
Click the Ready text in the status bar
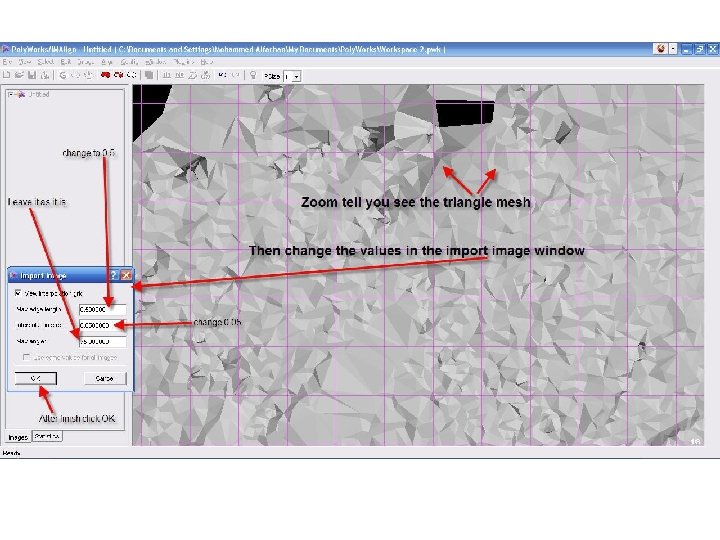11,453
